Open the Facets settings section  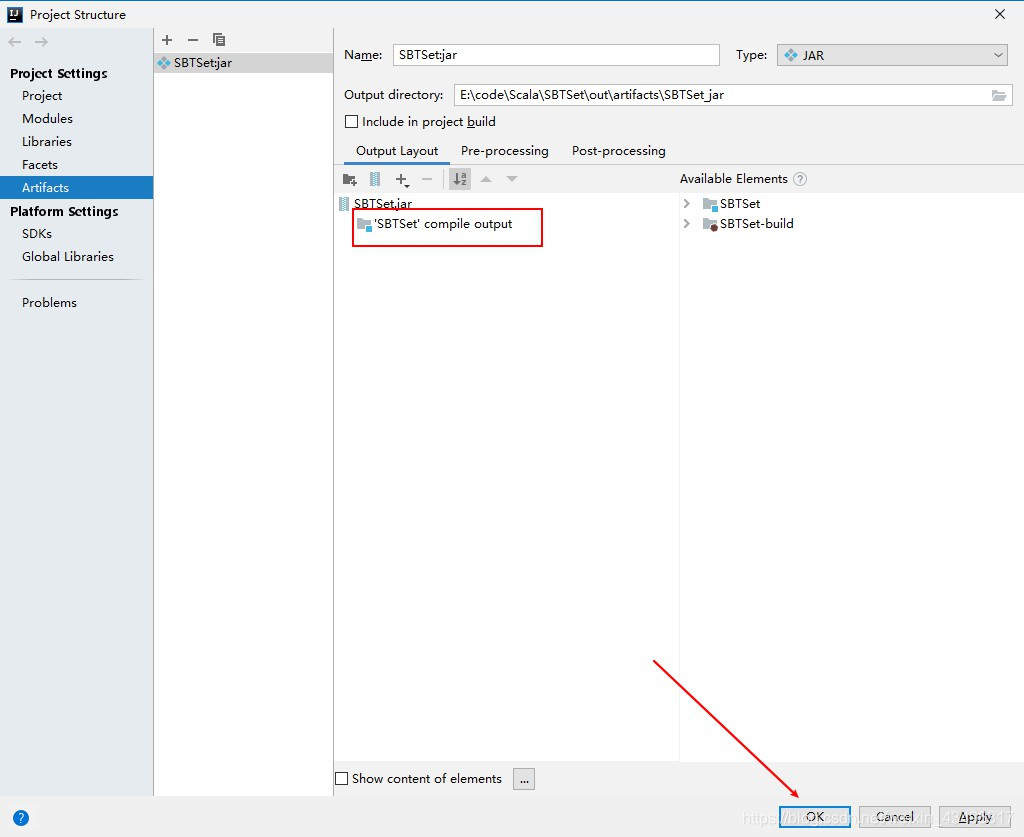coord(40,165)
